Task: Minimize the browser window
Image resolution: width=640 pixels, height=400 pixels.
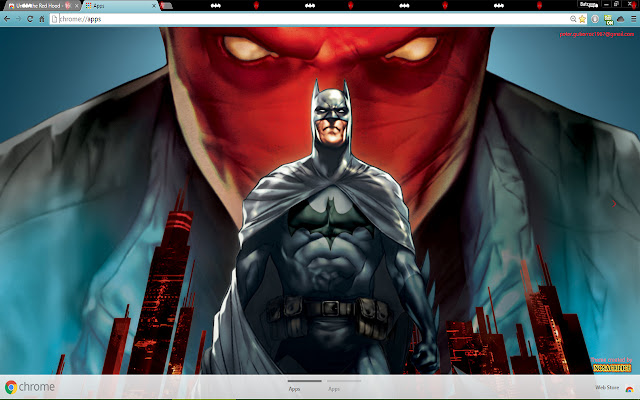Action: click(x=607, y=4)
